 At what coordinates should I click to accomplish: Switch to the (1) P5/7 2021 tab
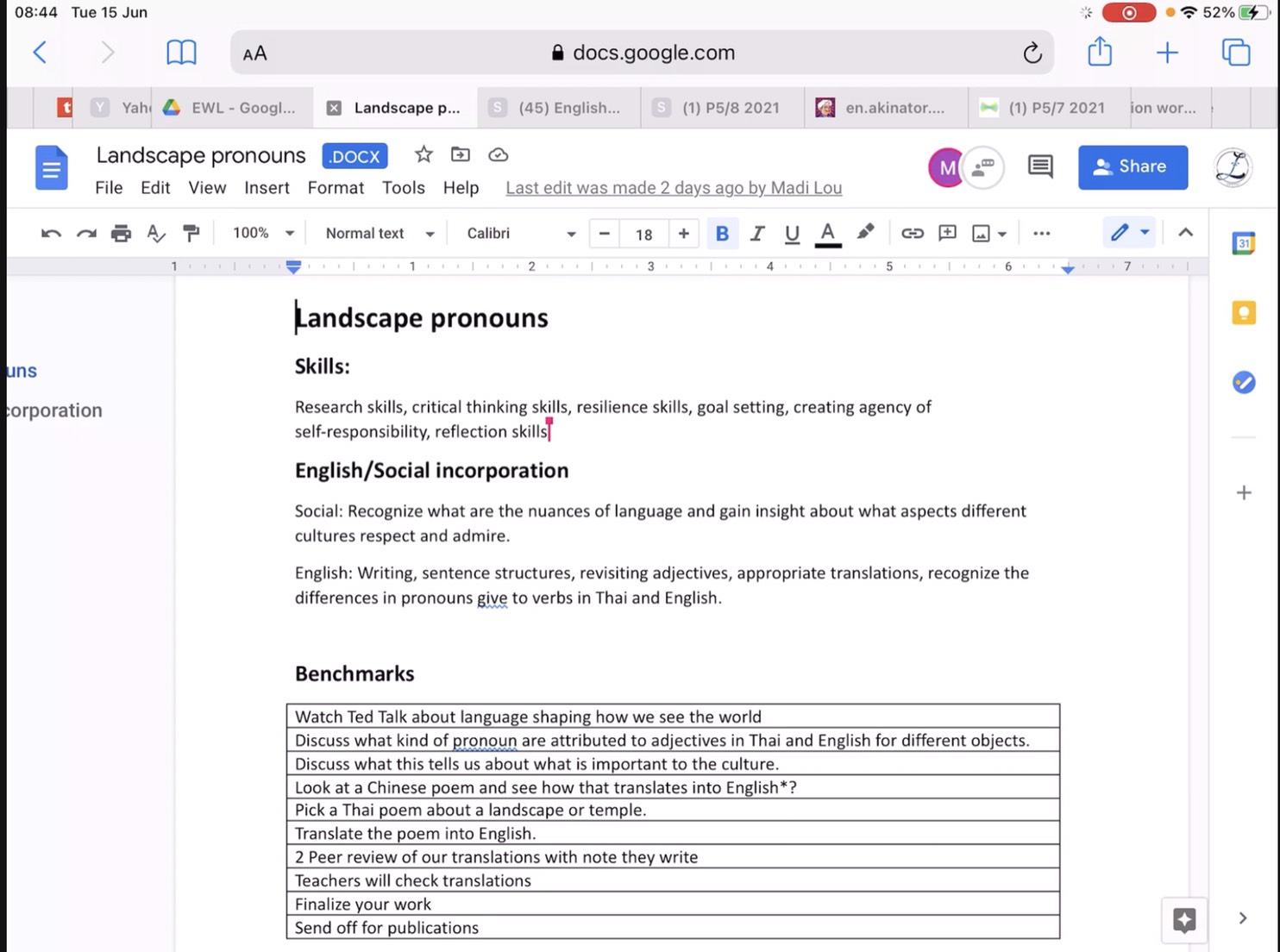pos(1047,108)
